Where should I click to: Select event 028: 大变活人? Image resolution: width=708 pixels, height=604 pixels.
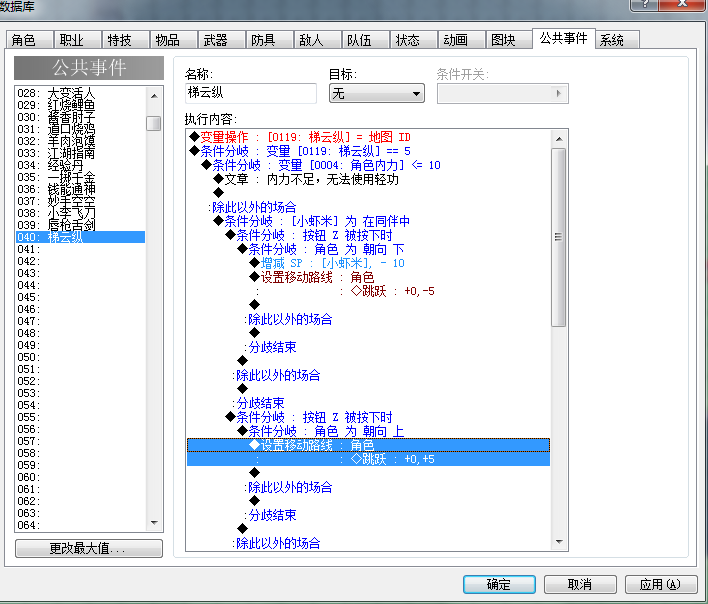tap(80, 93)
